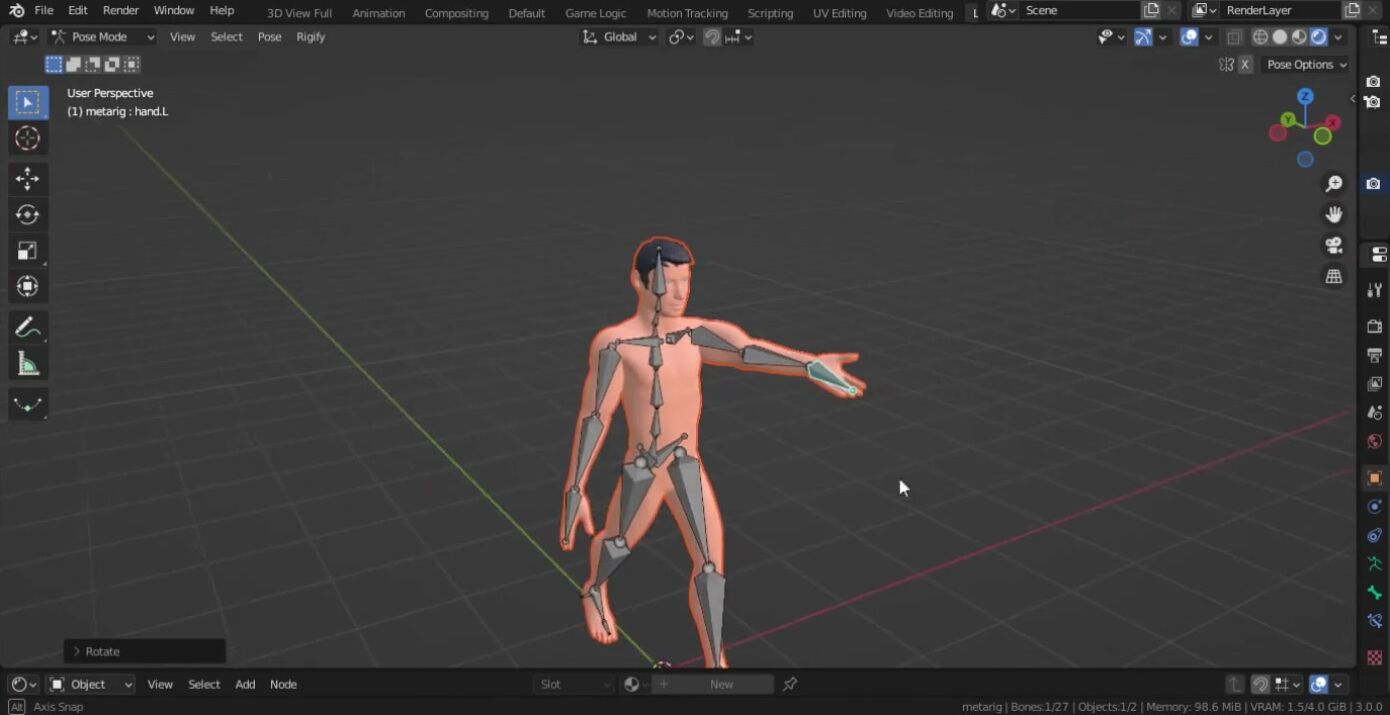Select the Scale tool

click(27, 251)
